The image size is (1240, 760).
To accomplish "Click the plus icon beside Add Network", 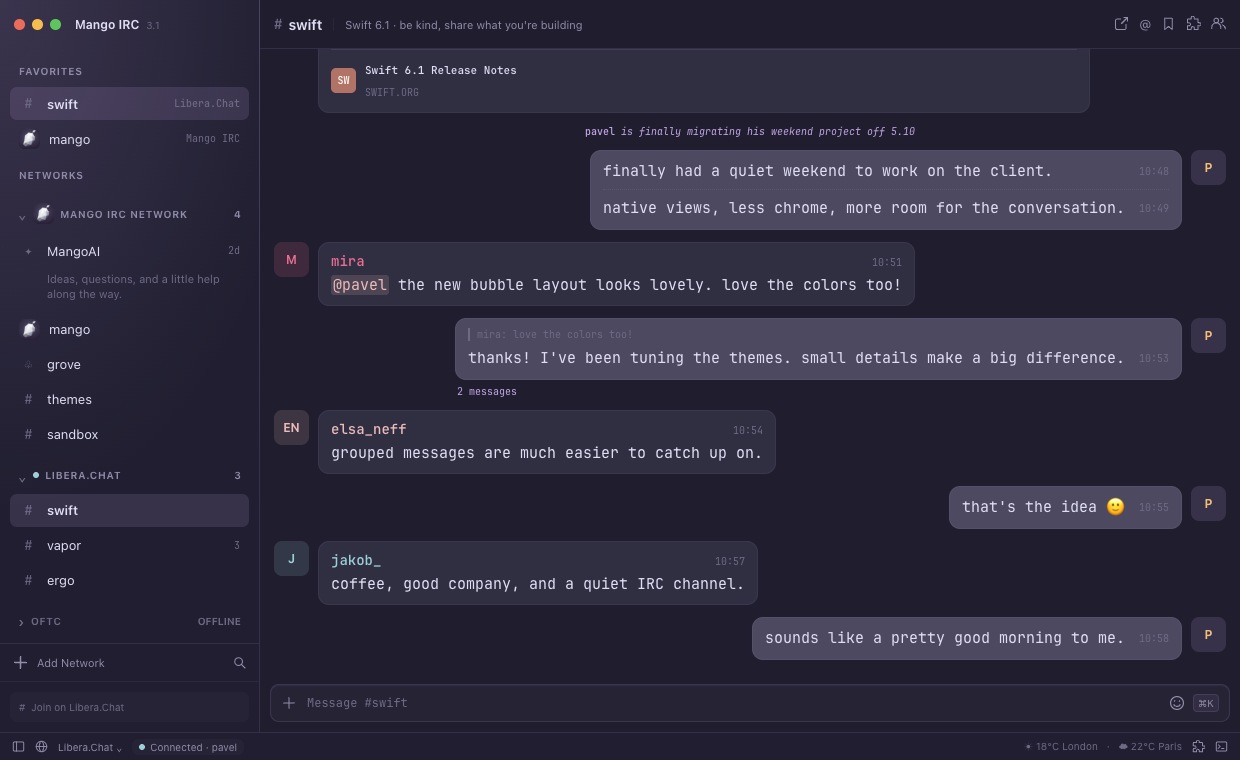I will coord(20,663).
